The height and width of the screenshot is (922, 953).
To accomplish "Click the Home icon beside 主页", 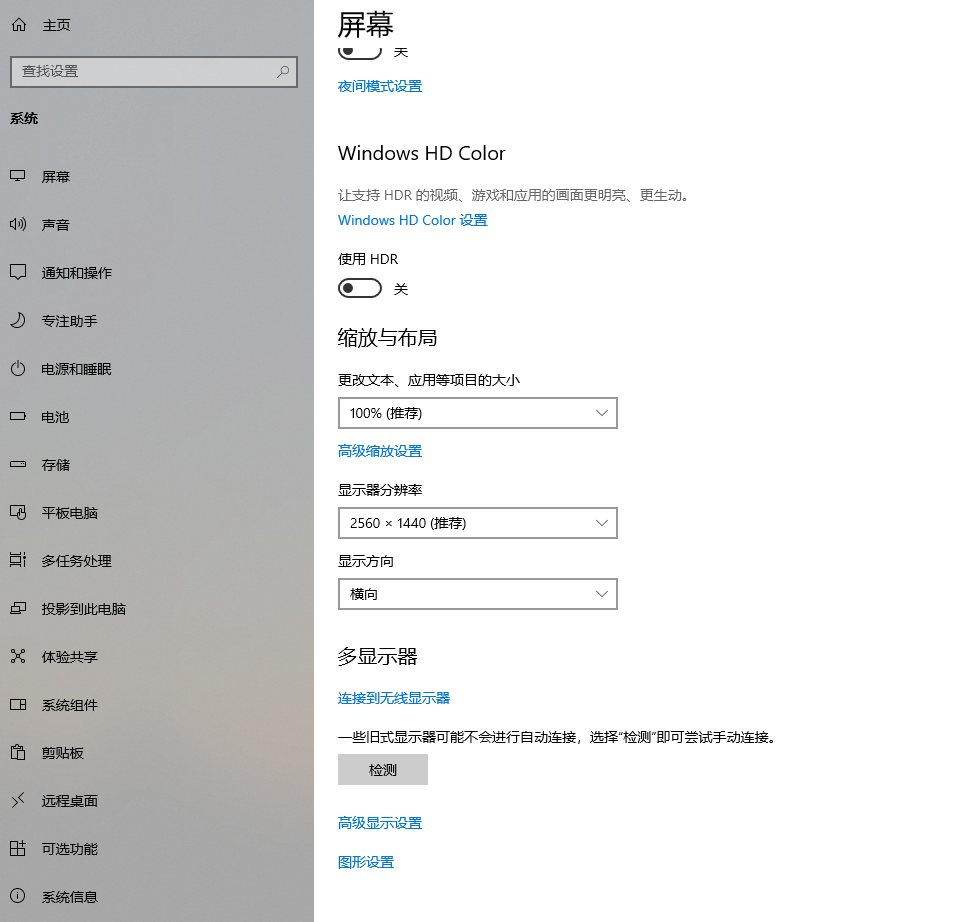I will (19, 25).
